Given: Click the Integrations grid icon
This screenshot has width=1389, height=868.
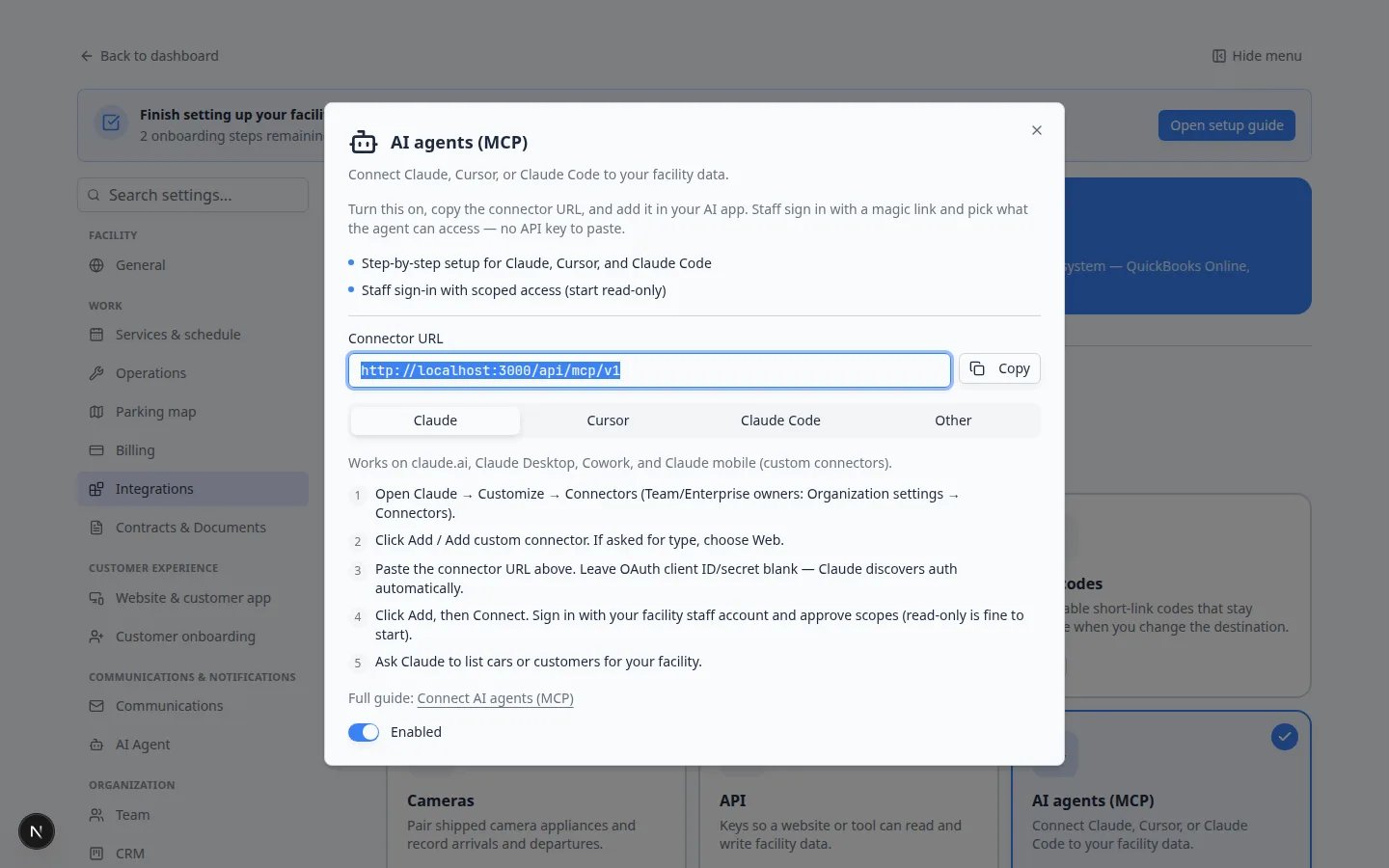Looking at the screenshot, I should (96, 489).
